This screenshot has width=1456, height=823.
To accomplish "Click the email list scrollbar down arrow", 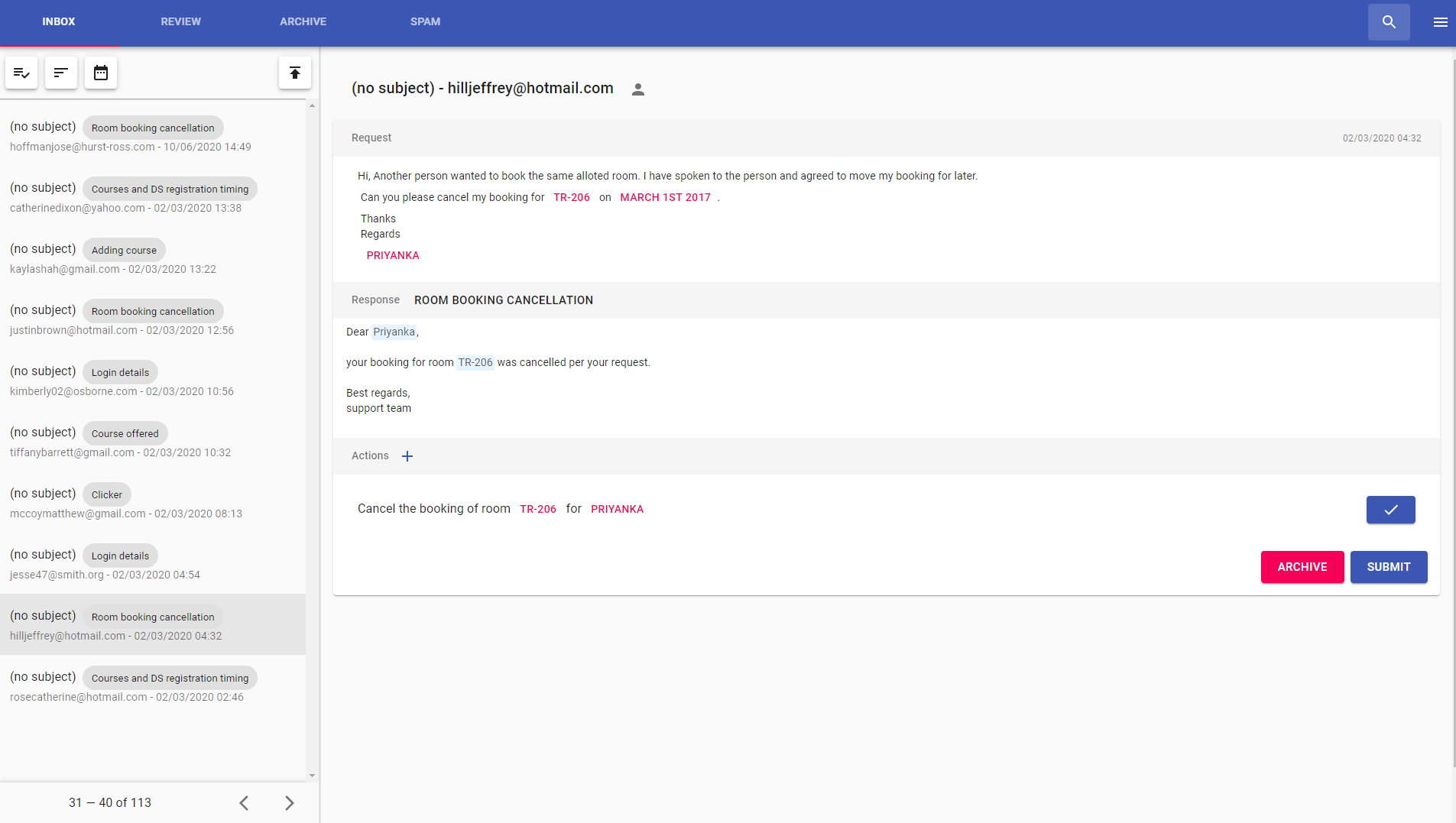I will pos(312,775).
